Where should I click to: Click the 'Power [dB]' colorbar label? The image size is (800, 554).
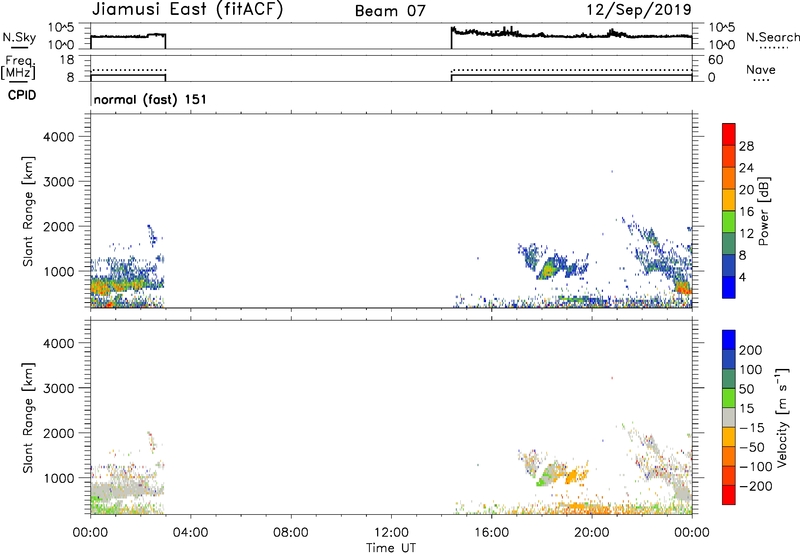coord(764,211)
